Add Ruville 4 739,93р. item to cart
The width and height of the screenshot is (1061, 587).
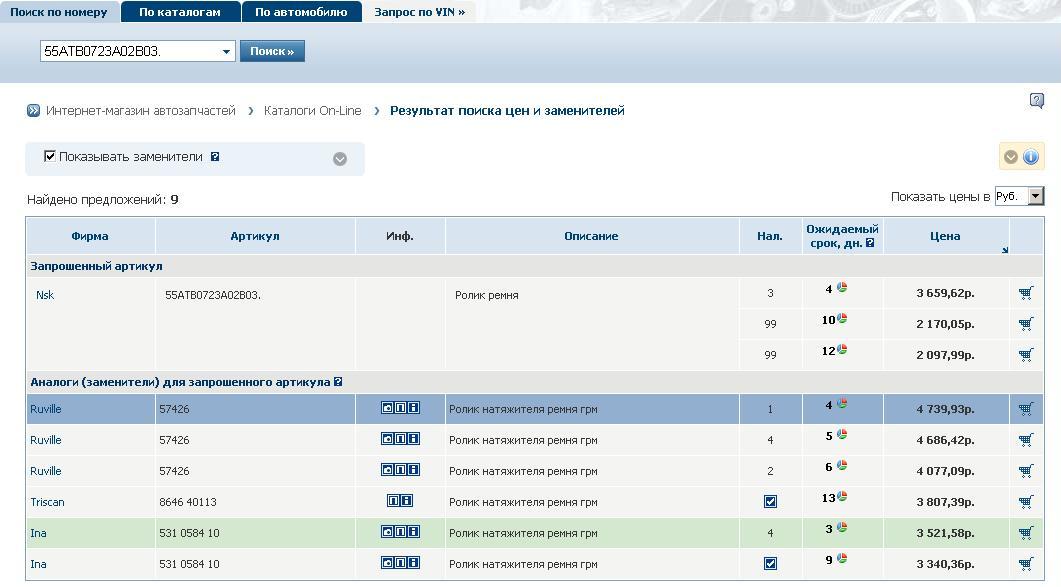1026,409
